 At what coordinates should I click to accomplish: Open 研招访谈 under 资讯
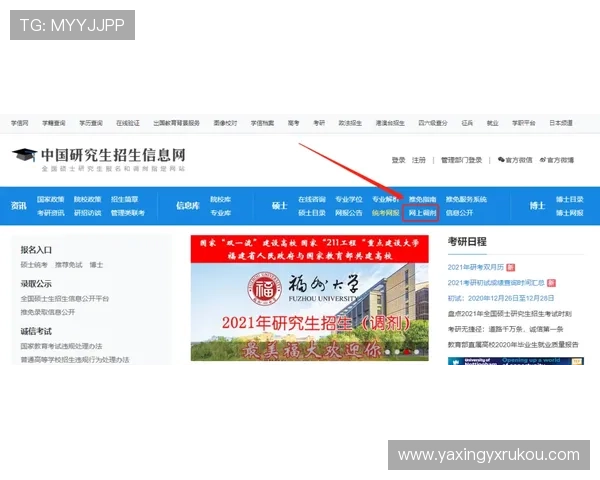88,213
